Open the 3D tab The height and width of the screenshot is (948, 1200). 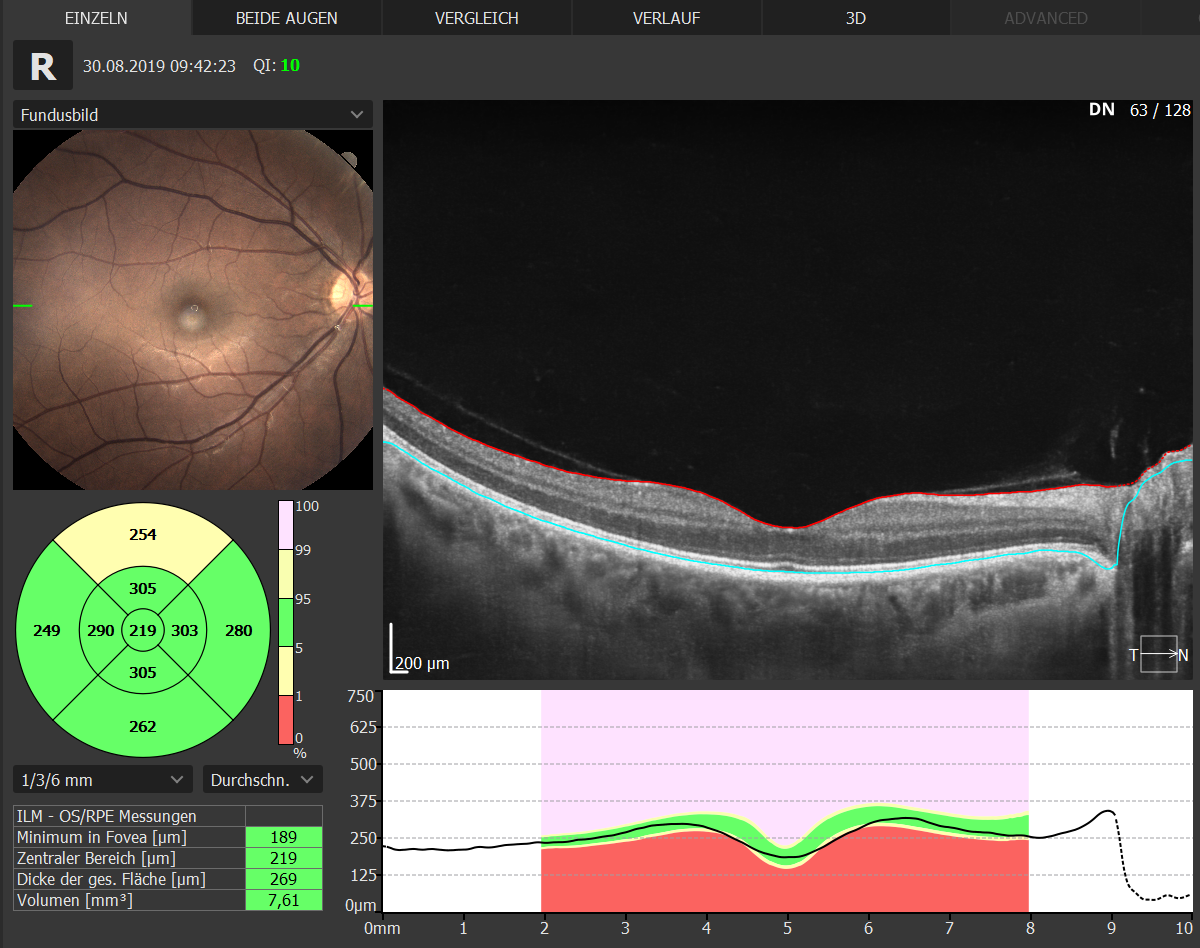[x=855, y=18]
